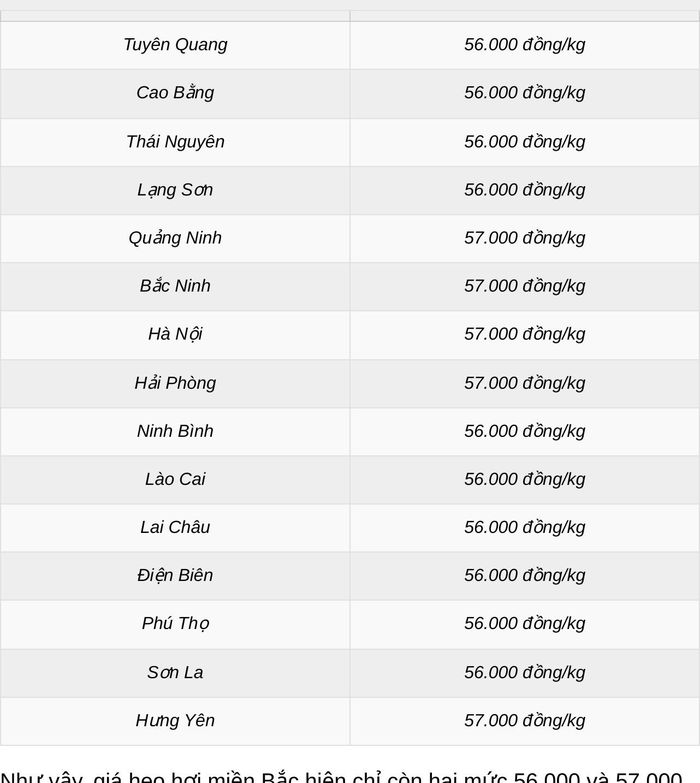Image resolution: width=700 pixels, height=783 pixels.
Task: Select the Thái Nguyên row name
Action: point(175,142)
